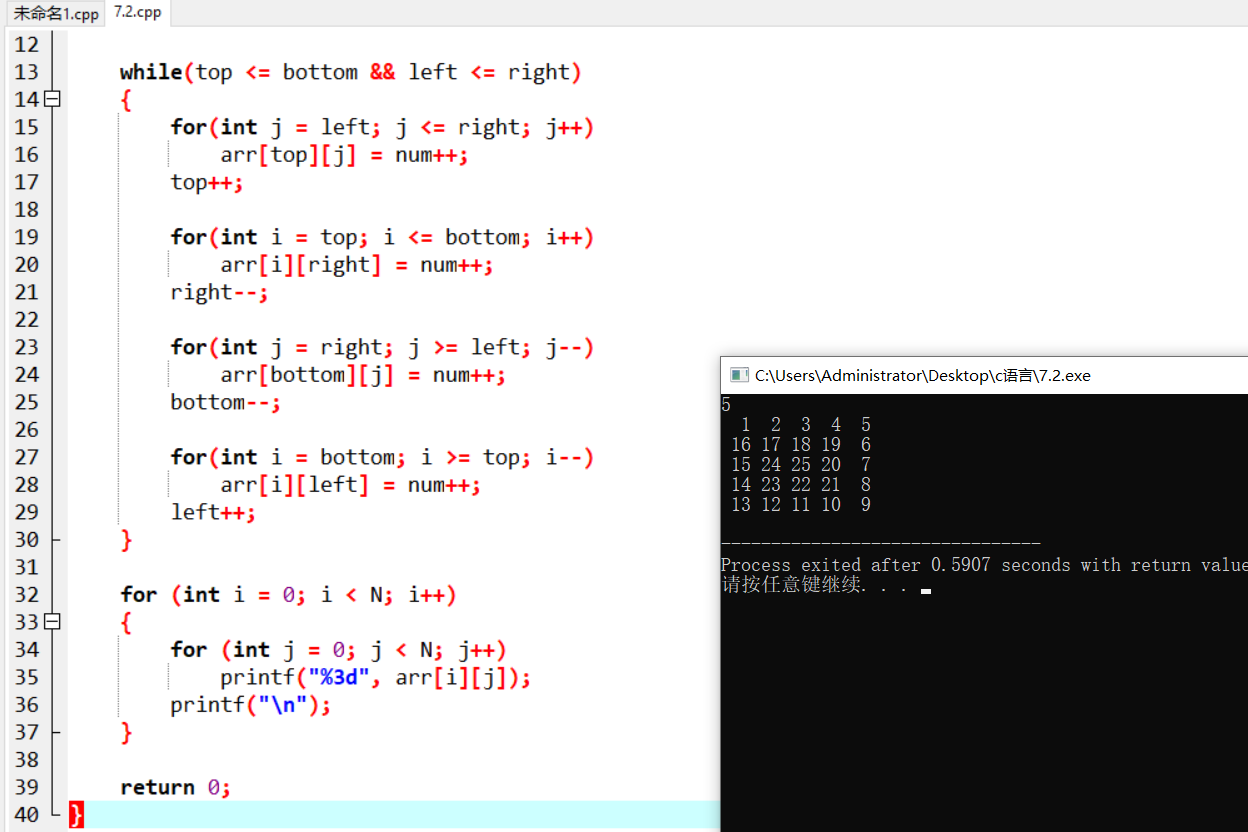Click line number 32 in the gutter

tap(26, 595)
